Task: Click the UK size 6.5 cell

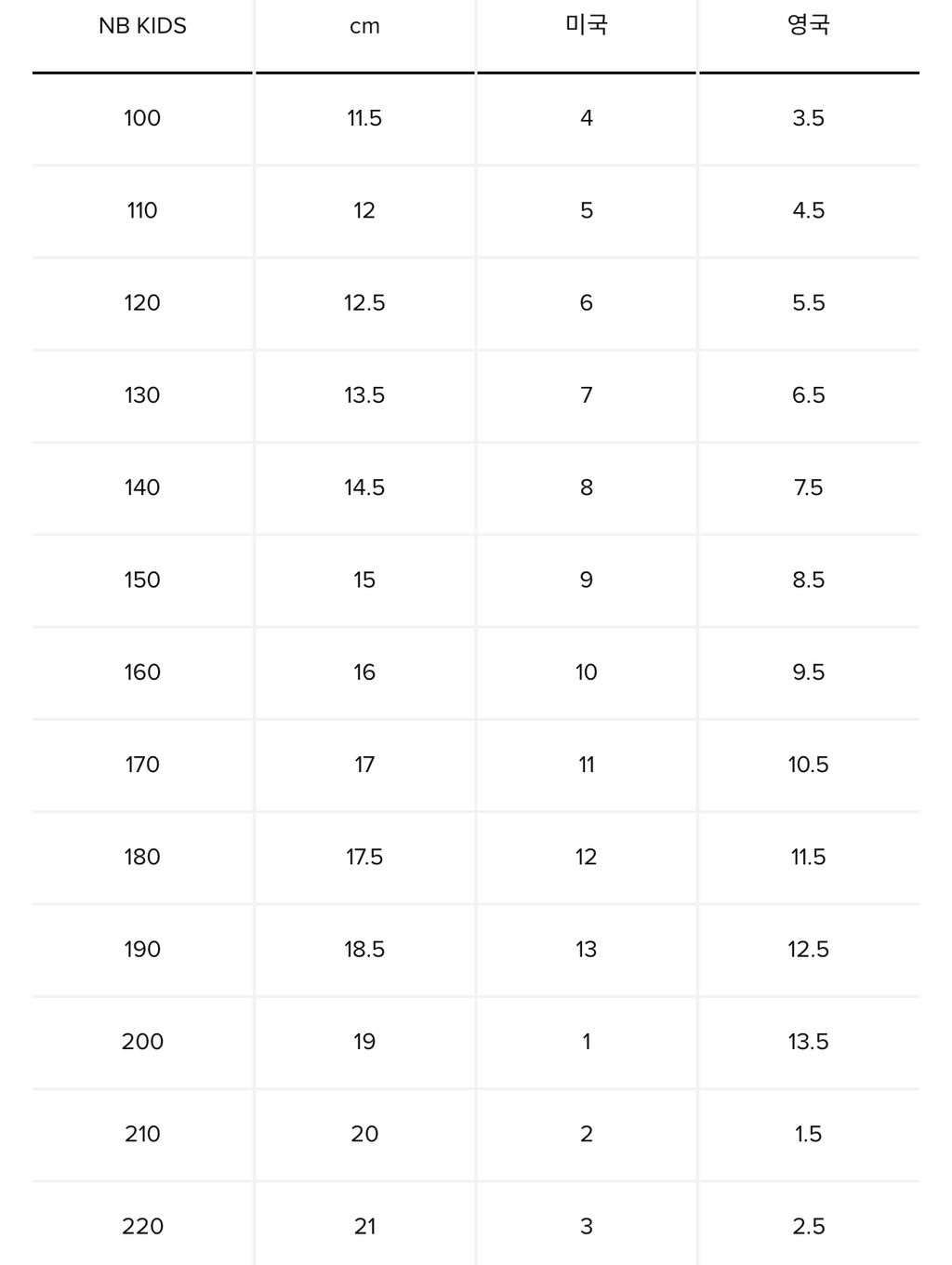Action: click(809, 395)
